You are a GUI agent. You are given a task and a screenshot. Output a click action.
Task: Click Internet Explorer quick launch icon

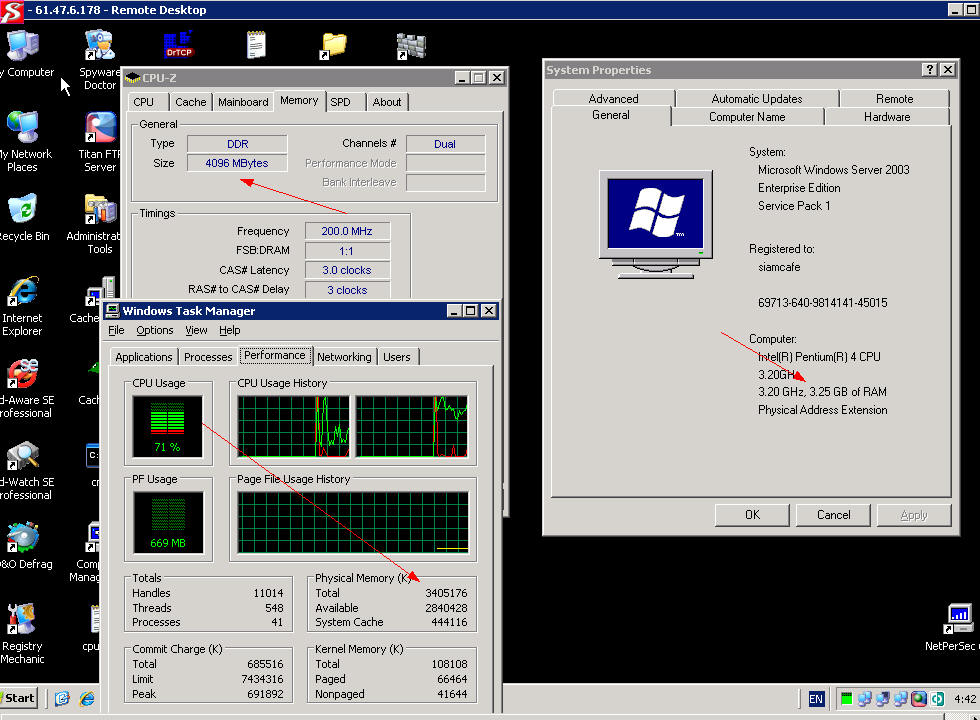coord(87,699)
